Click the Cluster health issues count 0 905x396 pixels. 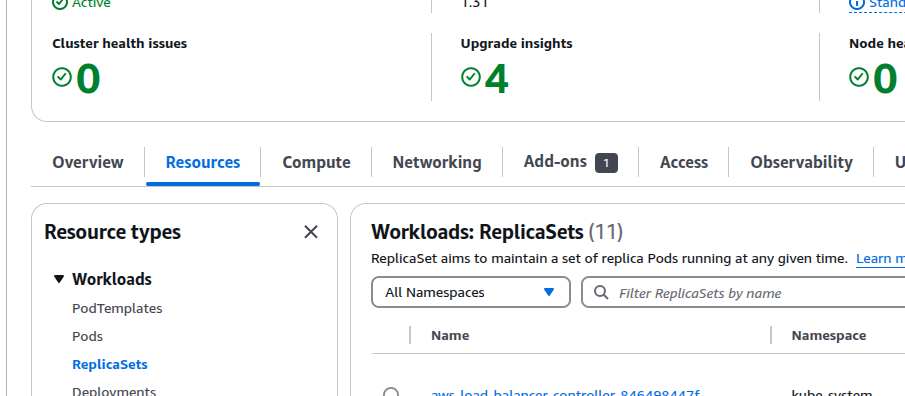[x=88, y=79]
